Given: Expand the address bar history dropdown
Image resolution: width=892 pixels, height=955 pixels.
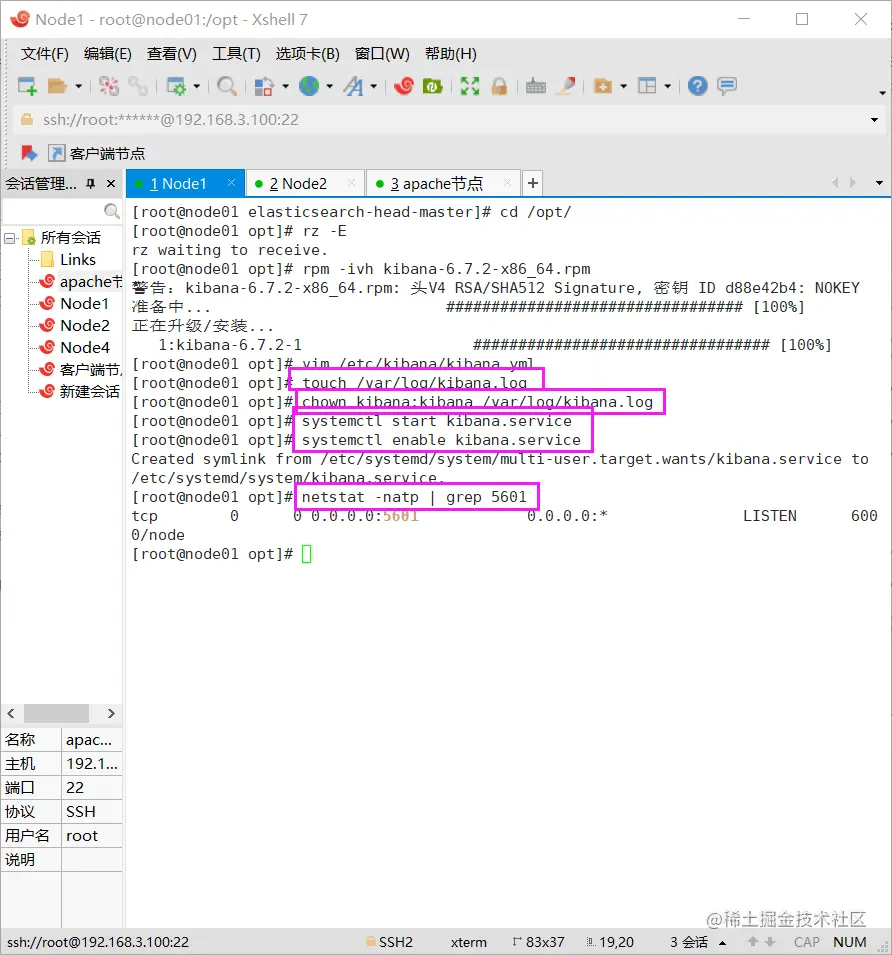Looking at the screenshot, I should tap(874, 120).
